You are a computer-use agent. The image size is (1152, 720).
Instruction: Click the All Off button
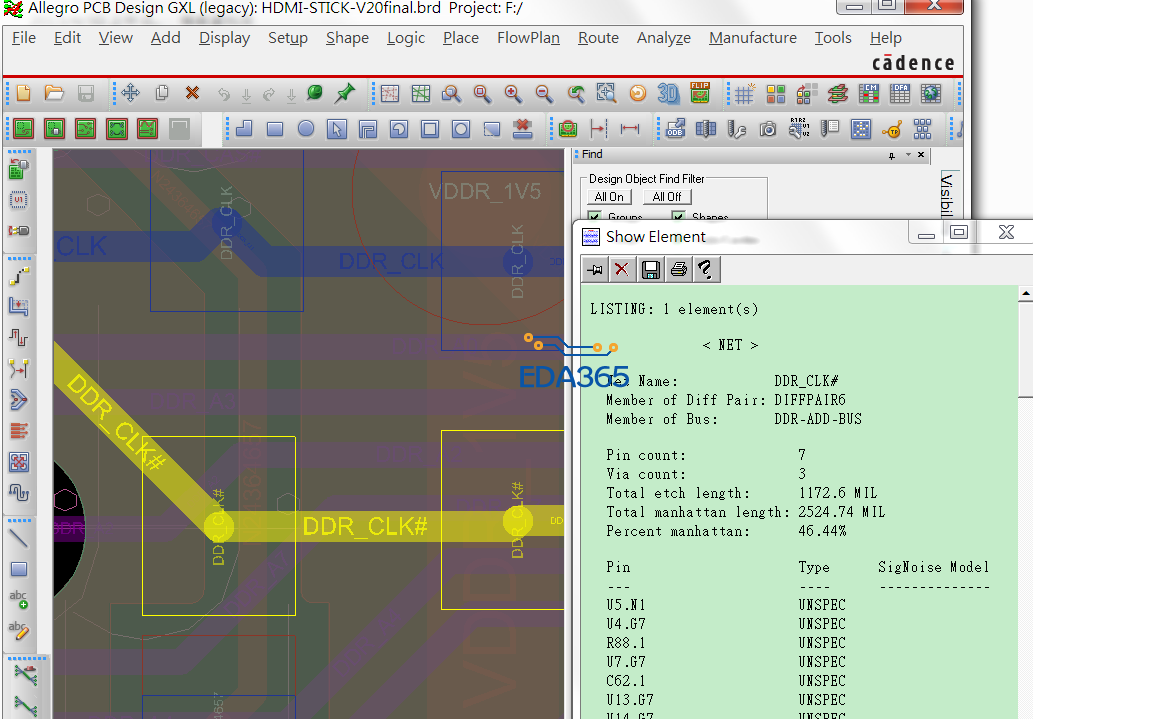pos(667,197)
